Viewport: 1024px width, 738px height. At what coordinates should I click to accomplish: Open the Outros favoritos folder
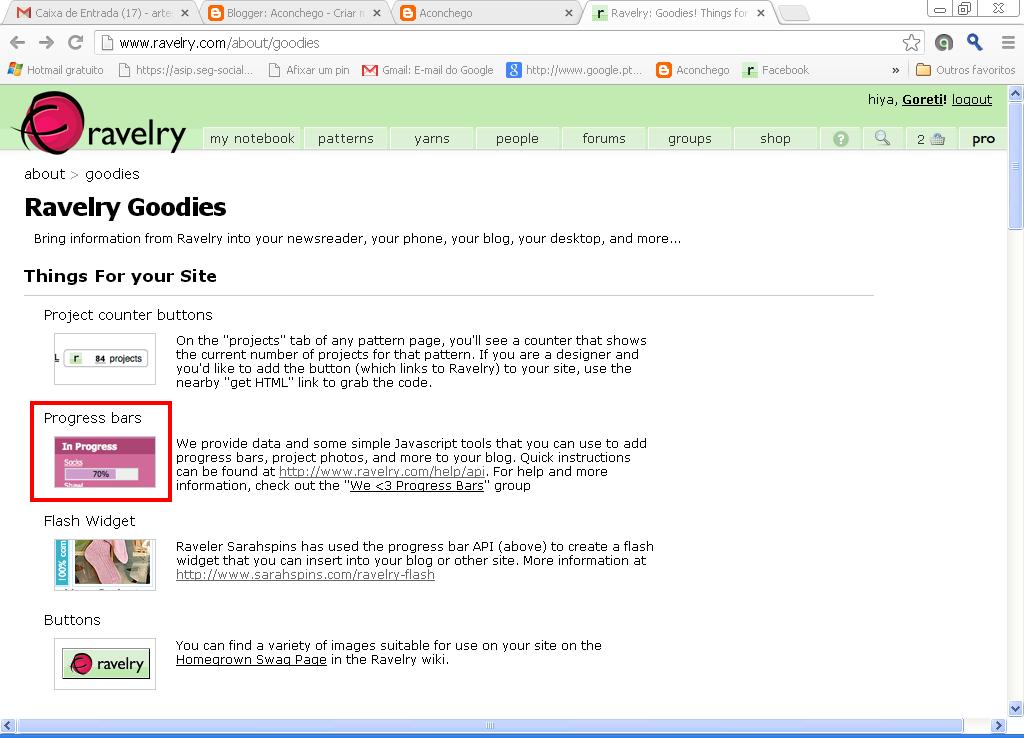(x=966, y=70)
